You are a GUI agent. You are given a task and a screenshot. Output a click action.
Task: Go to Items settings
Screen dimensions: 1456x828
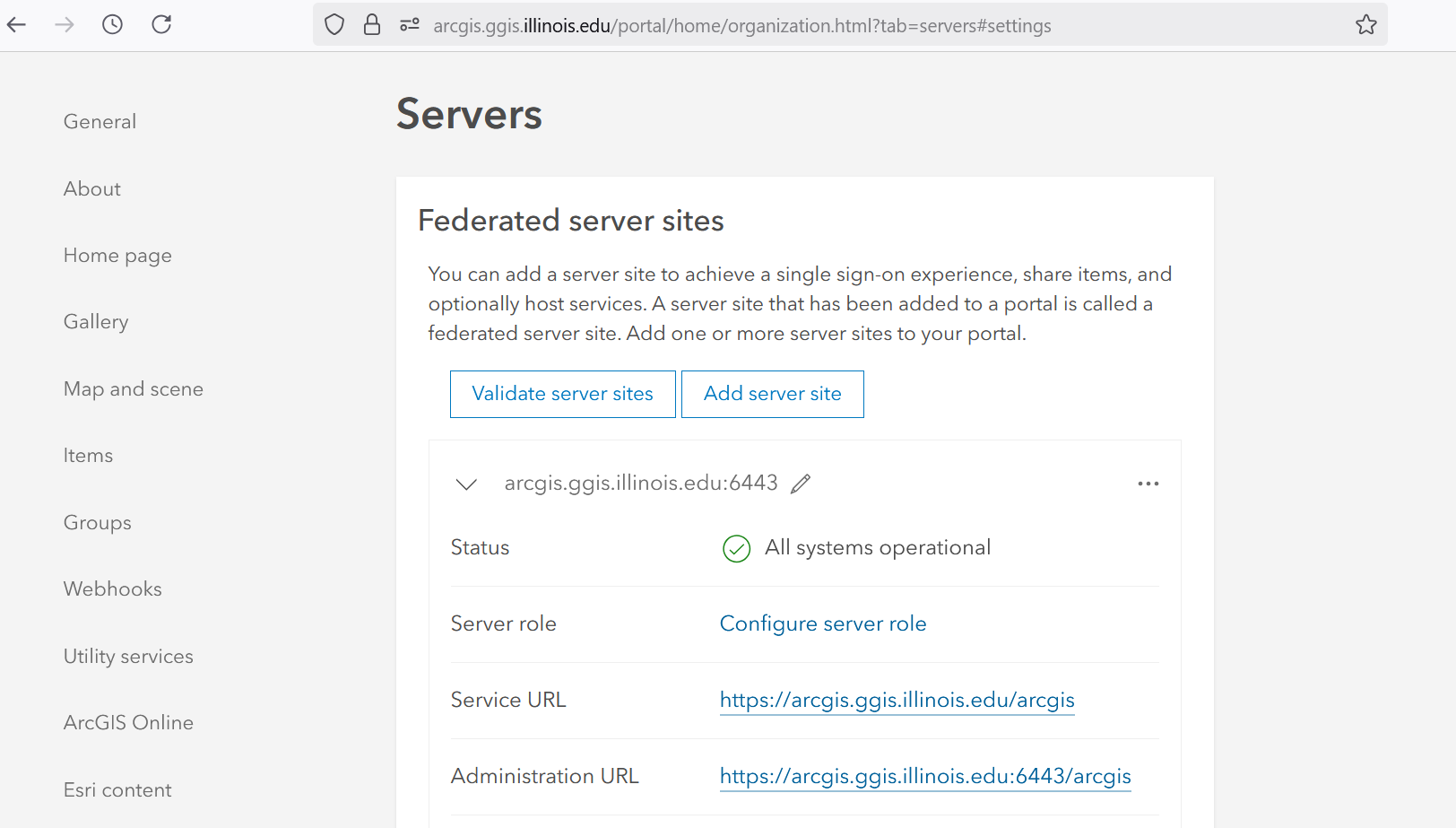tap(88, 456)
